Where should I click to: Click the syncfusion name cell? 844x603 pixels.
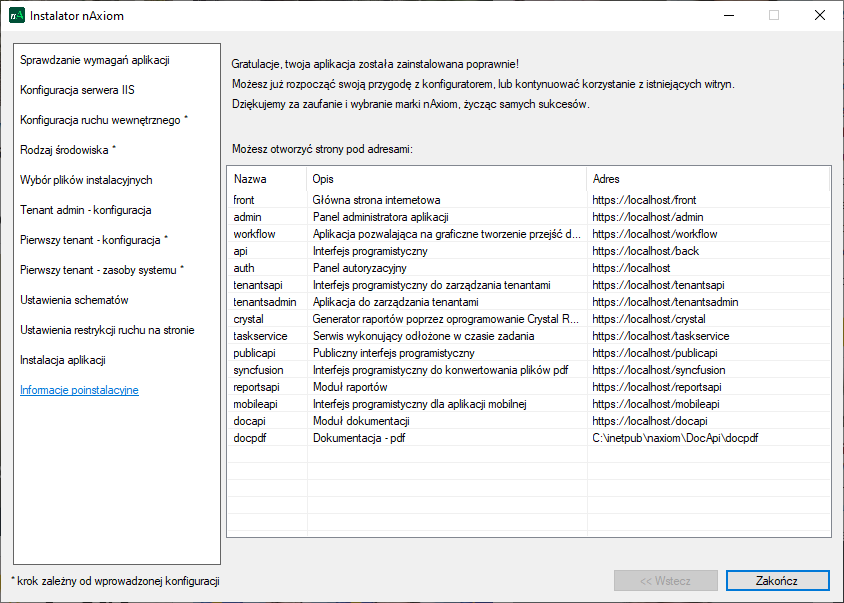point(258,370)
